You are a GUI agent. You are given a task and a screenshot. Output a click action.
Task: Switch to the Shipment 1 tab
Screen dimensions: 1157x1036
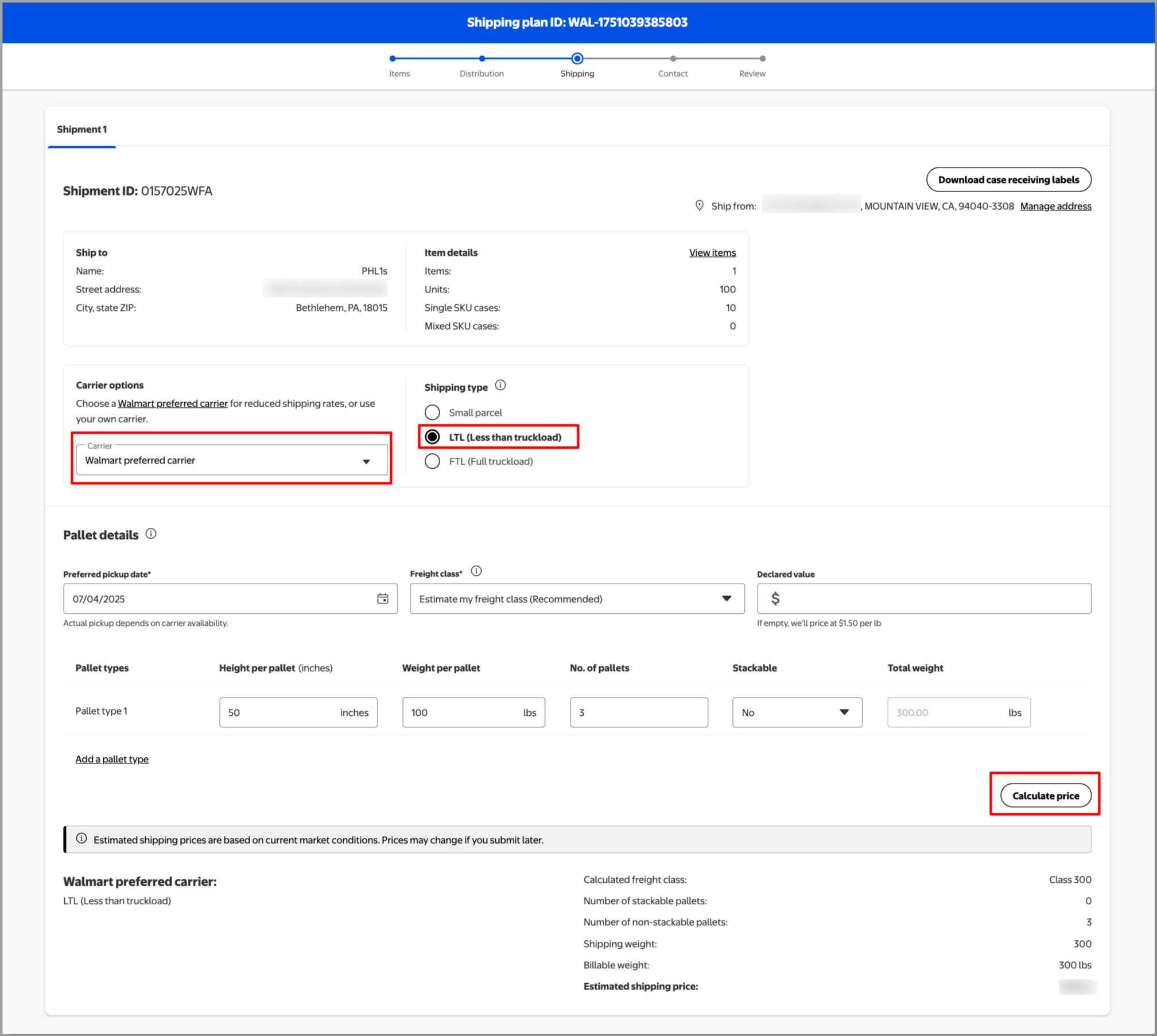(81, 130)
